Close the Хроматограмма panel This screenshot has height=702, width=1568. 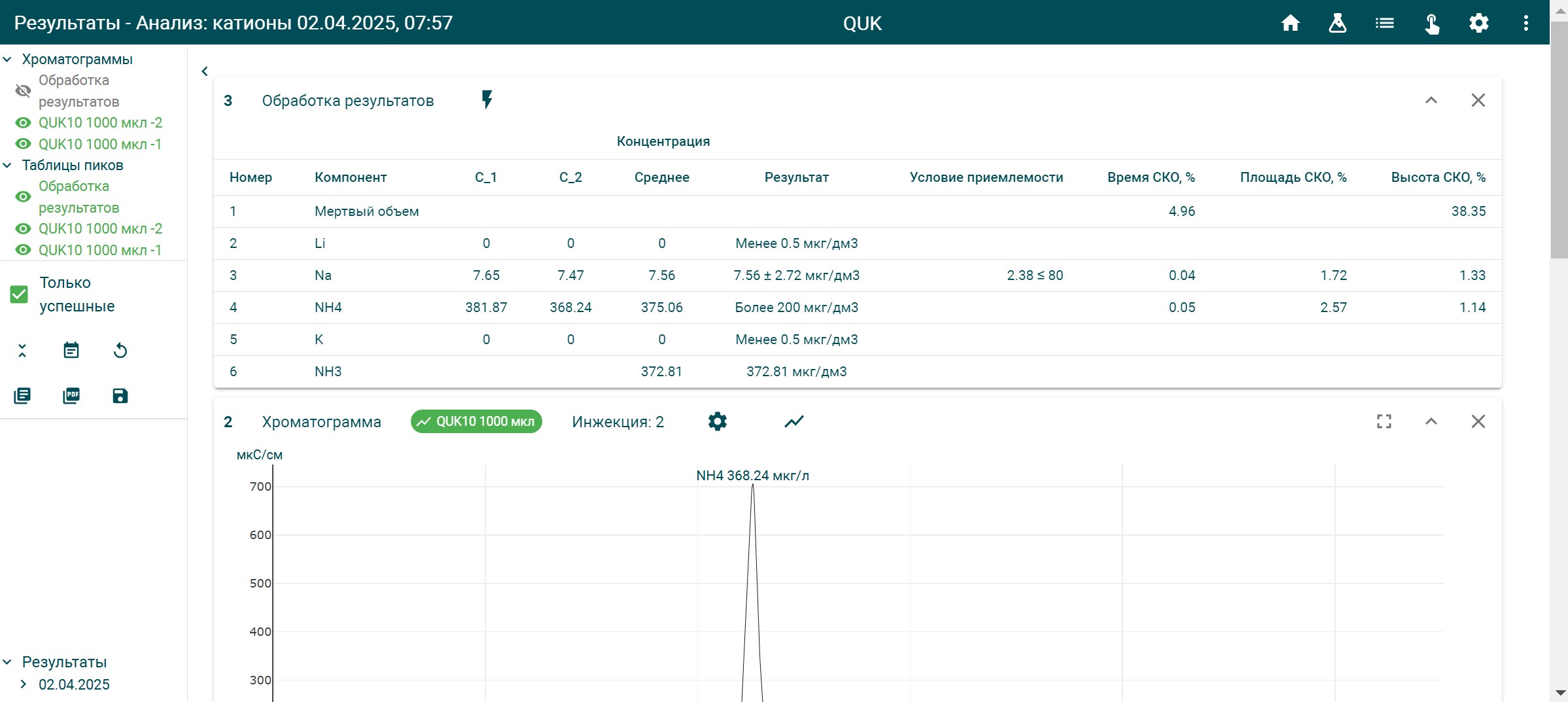[1478, 421]
